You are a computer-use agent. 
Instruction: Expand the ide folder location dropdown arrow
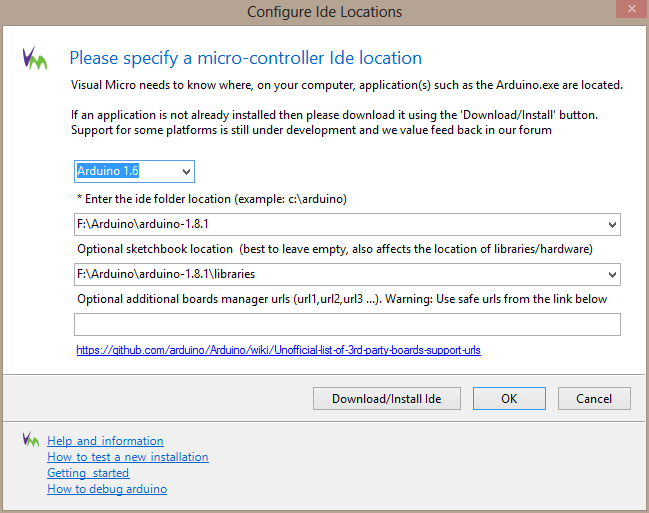point(612,224)
